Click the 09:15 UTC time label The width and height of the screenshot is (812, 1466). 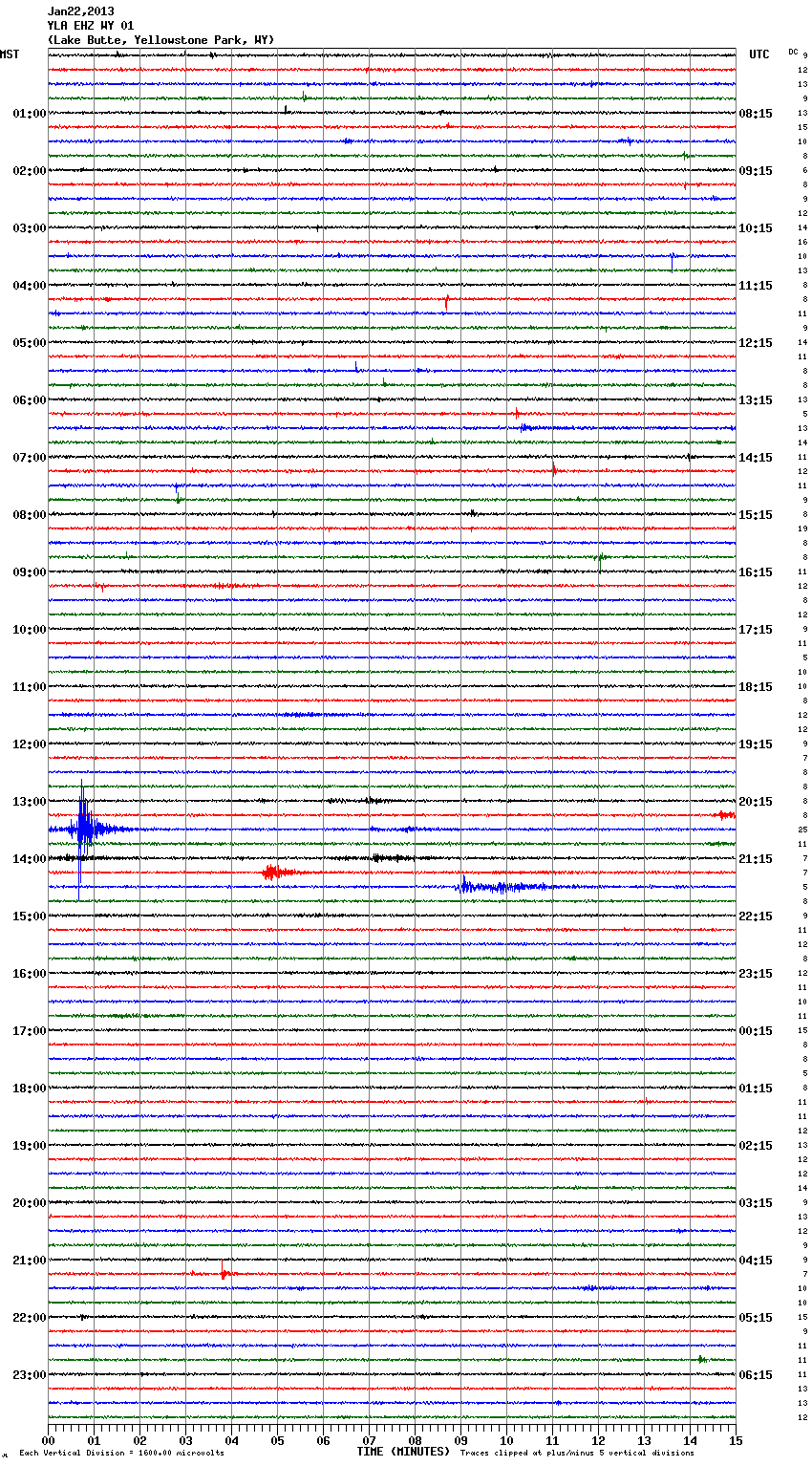click(x=756, y=171)
